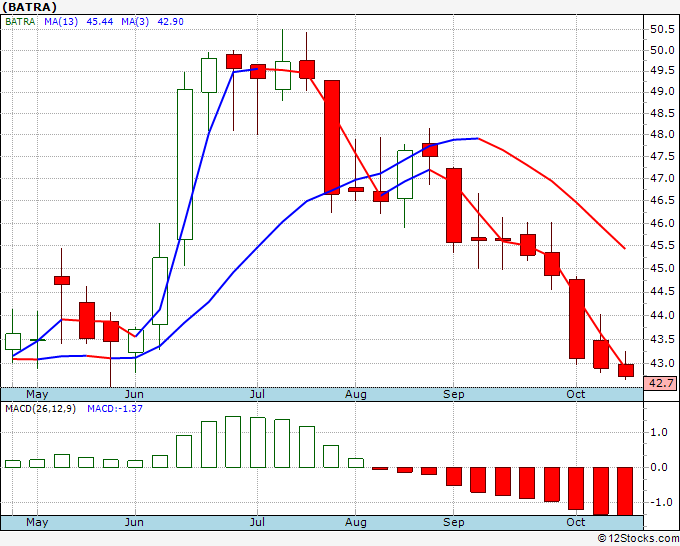Click Oct on the MACD panel time axis
This screenshot has width=680, height=546.
click(576, 522)
